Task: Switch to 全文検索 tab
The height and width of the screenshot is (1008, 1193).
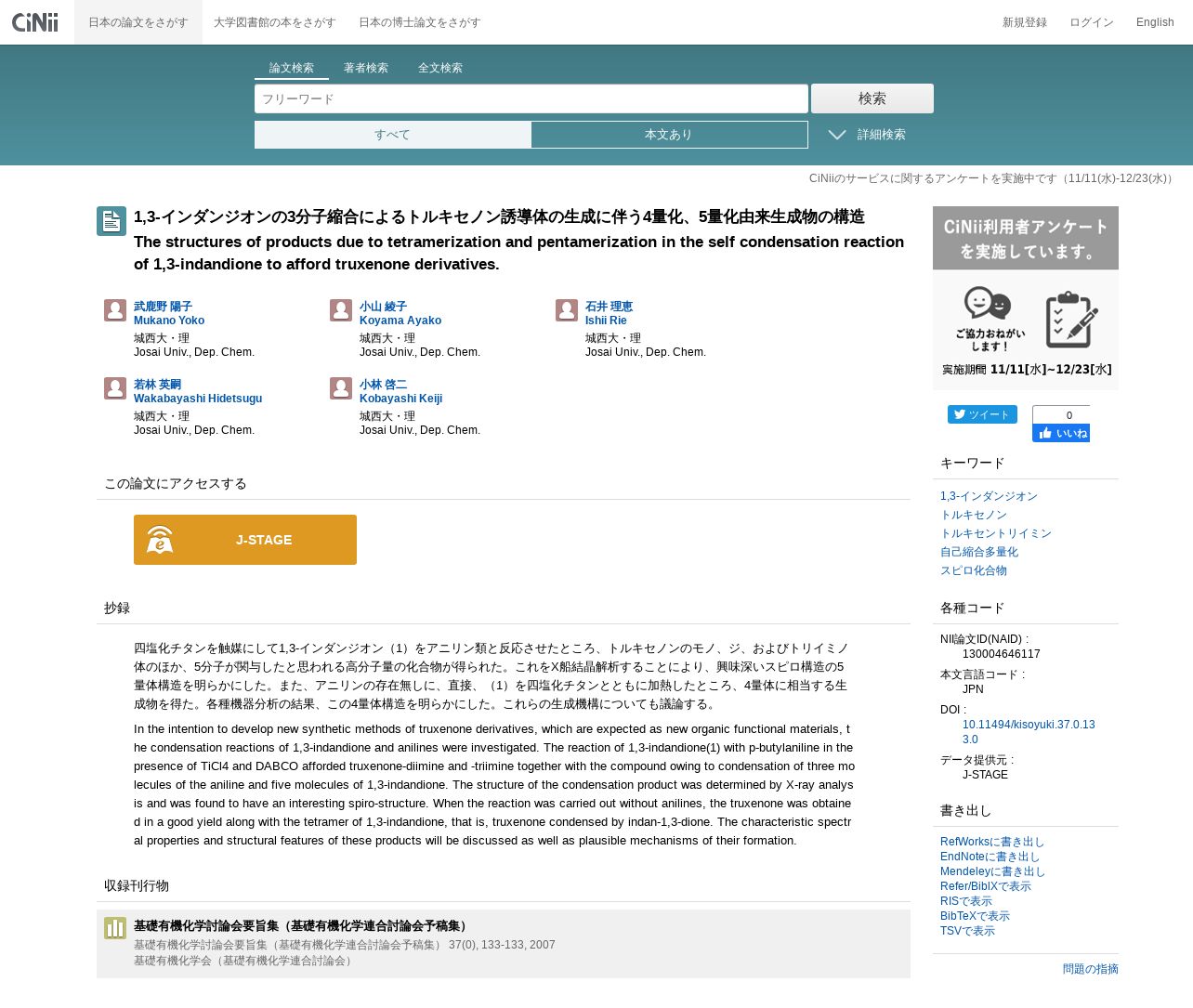Action: (x=440, y=68)
